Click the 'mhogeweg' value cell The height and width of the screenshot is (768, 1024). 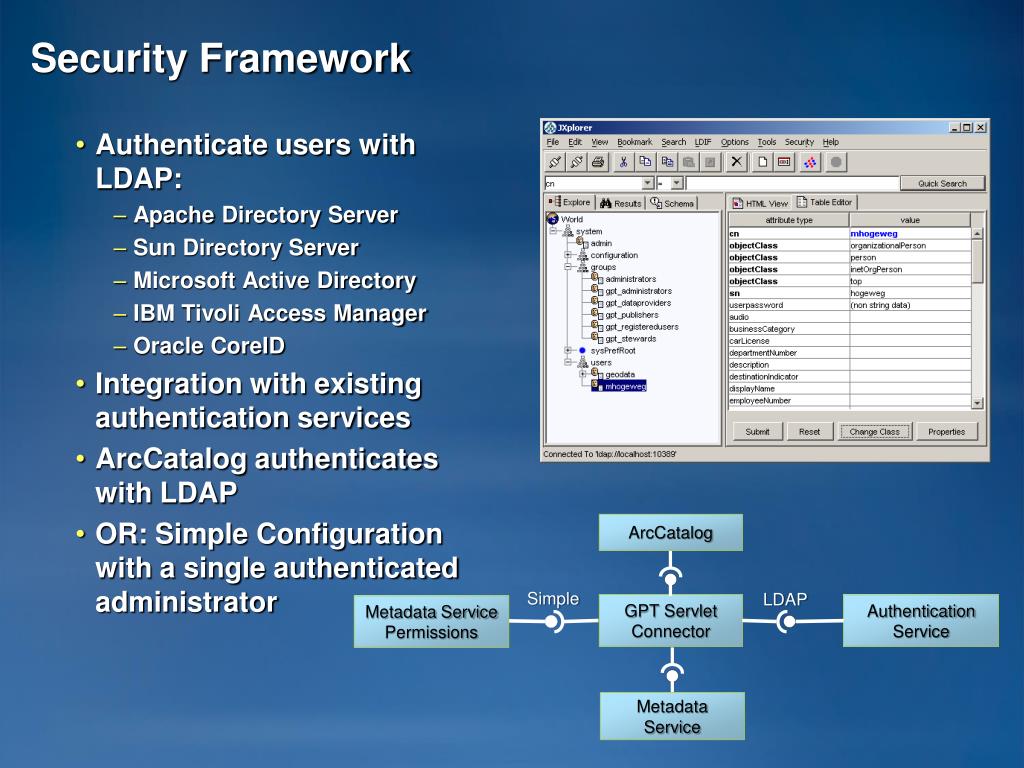point(910,233)
